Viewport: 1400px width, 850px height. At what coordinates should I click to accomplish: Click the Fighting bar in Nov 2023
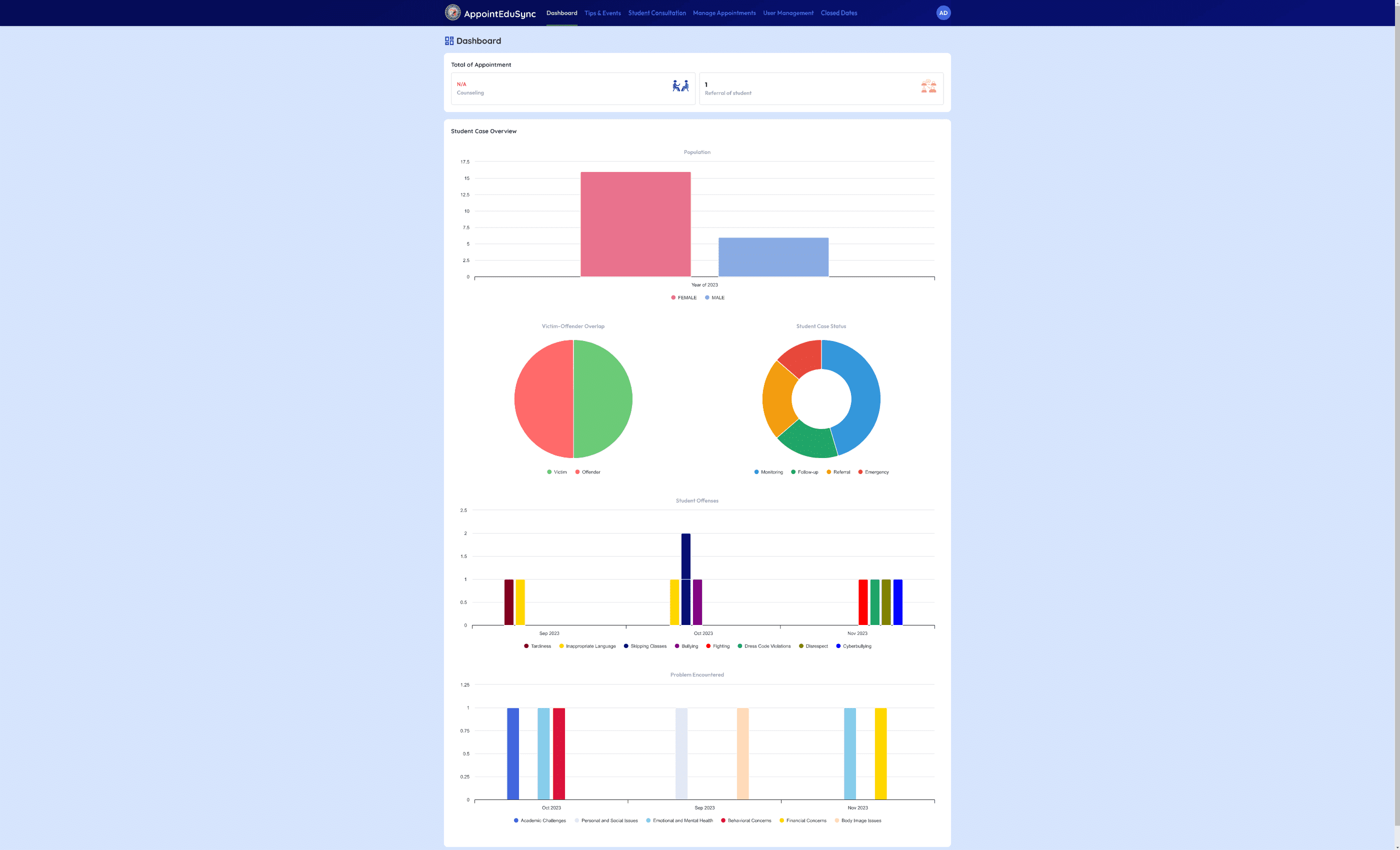[863, 602]
